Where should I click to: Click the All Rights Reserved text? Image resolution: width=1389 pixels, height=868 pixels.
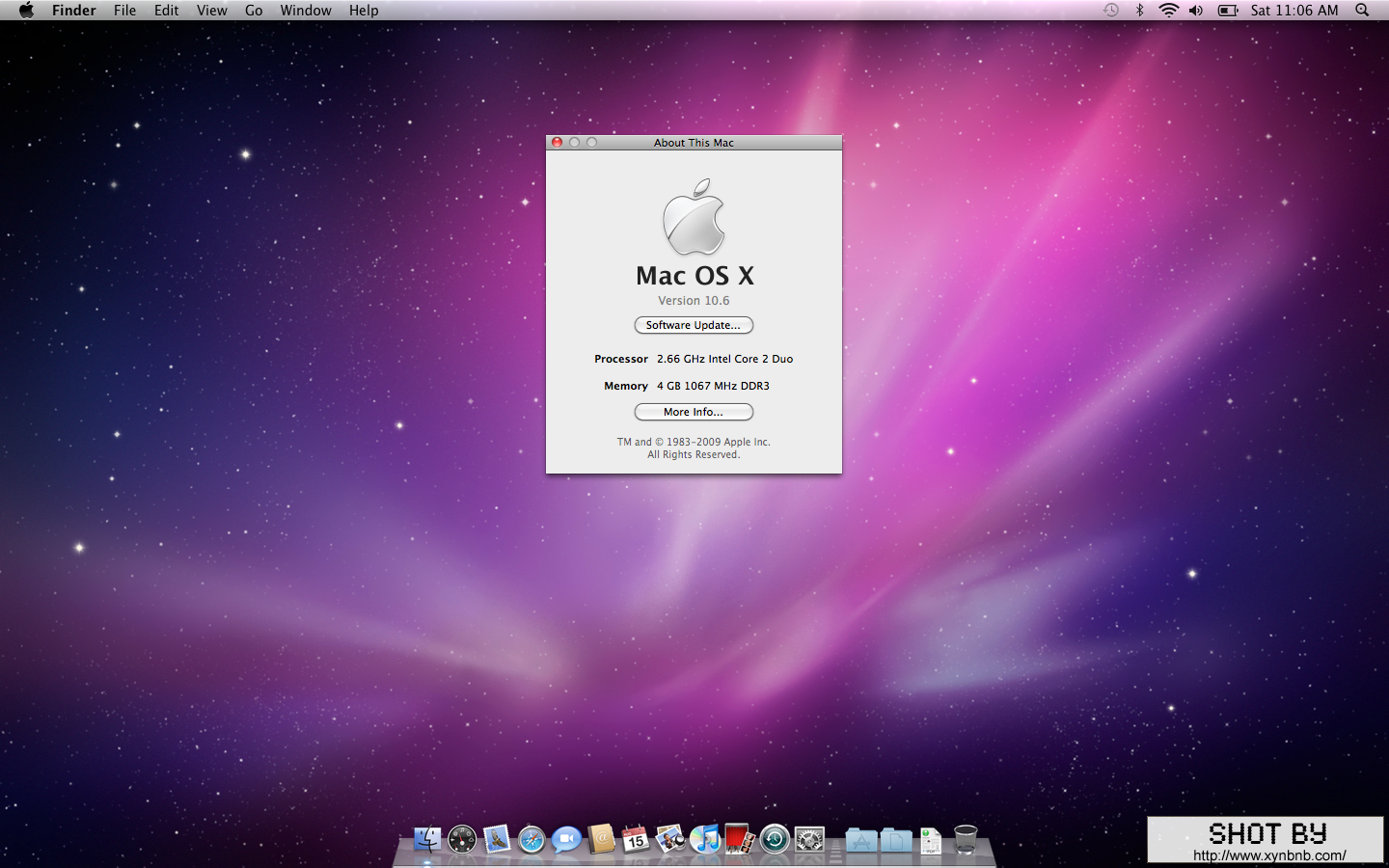[694, 455]
